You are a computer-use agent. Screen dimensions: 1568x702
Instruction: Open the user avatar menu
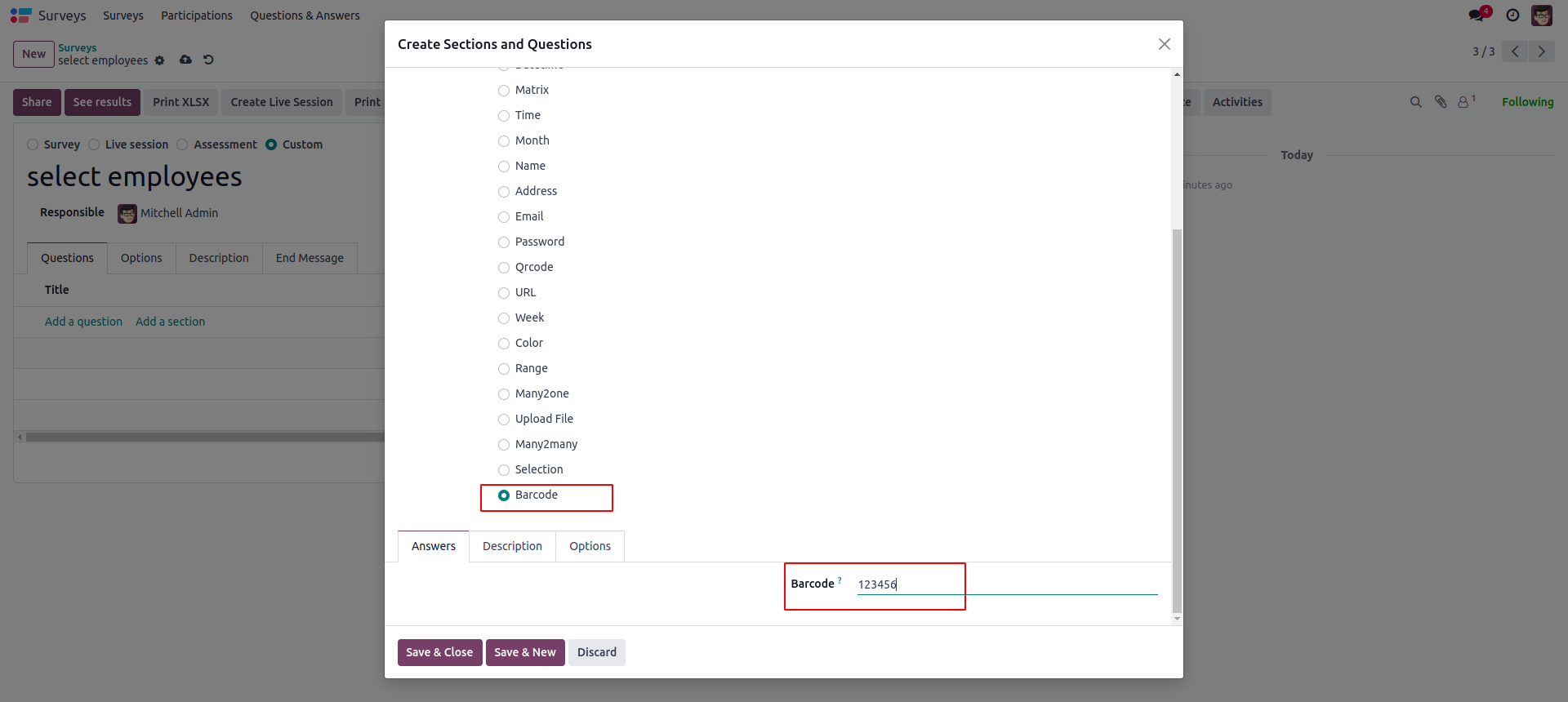[1541, 16]
